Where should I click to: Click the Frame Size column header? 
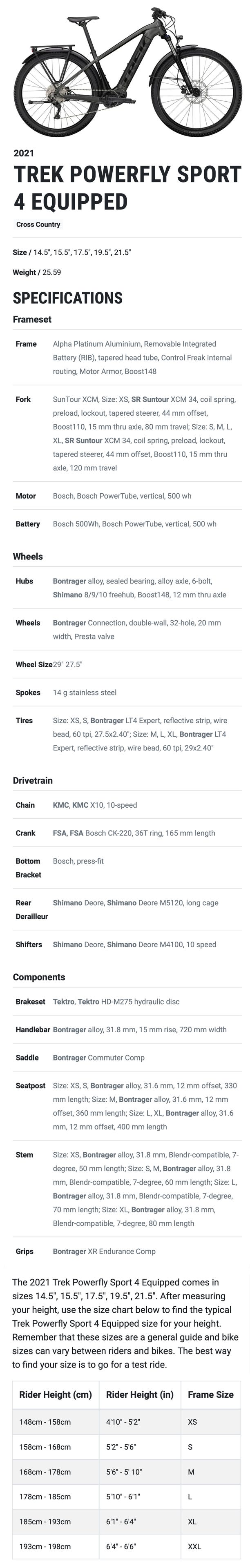click(x=210, y=1394)
